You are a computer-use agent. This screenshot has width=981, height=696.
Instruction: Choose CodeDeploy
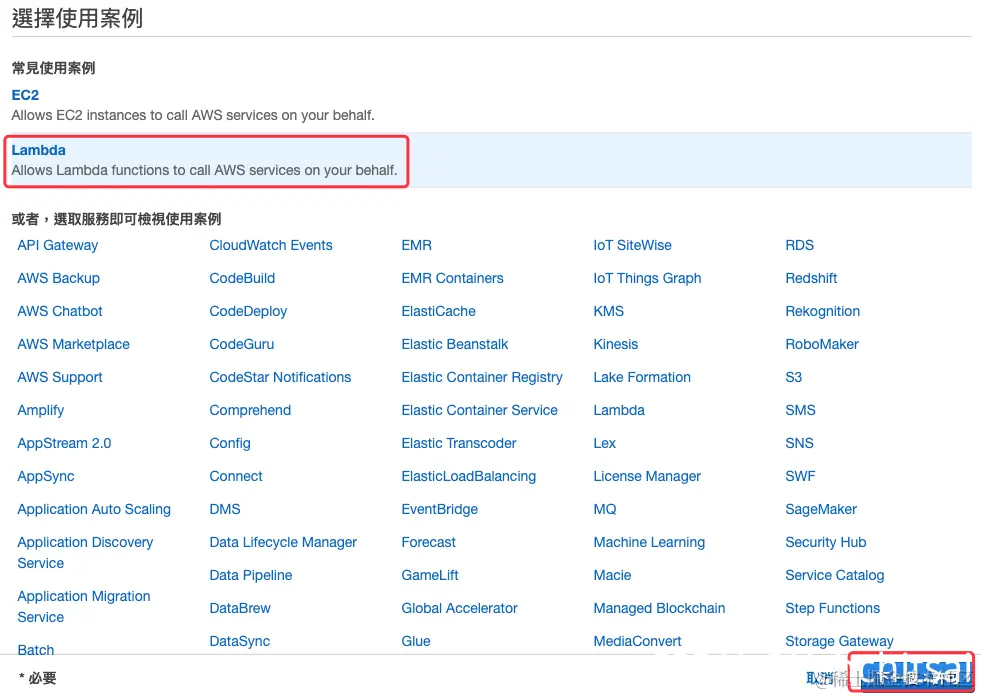(x=248, y=312)
